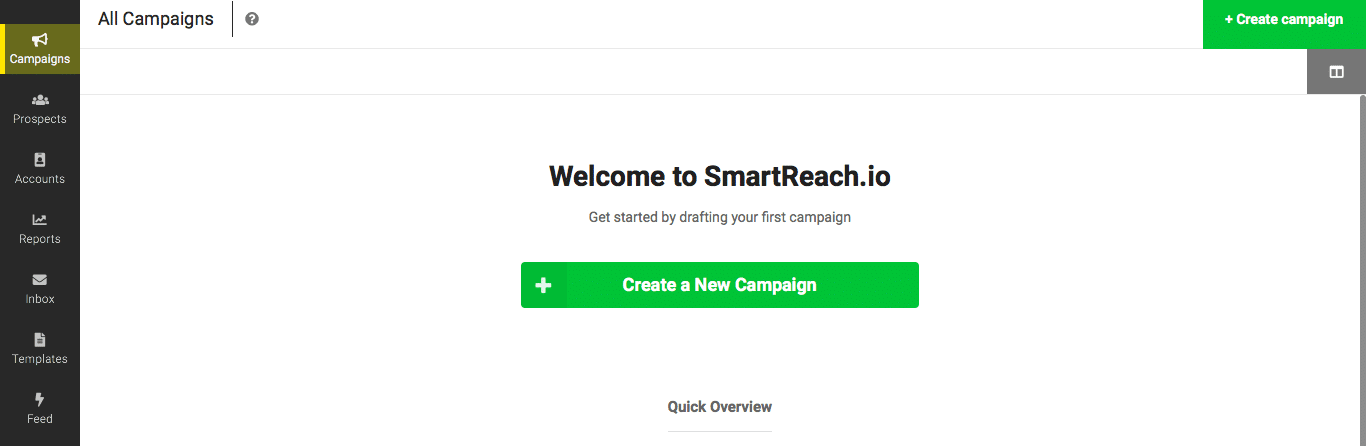Click the Reports text label in the sidebar
The image size is (1366, 446).
pyautogui.click(x=40, y=239)
